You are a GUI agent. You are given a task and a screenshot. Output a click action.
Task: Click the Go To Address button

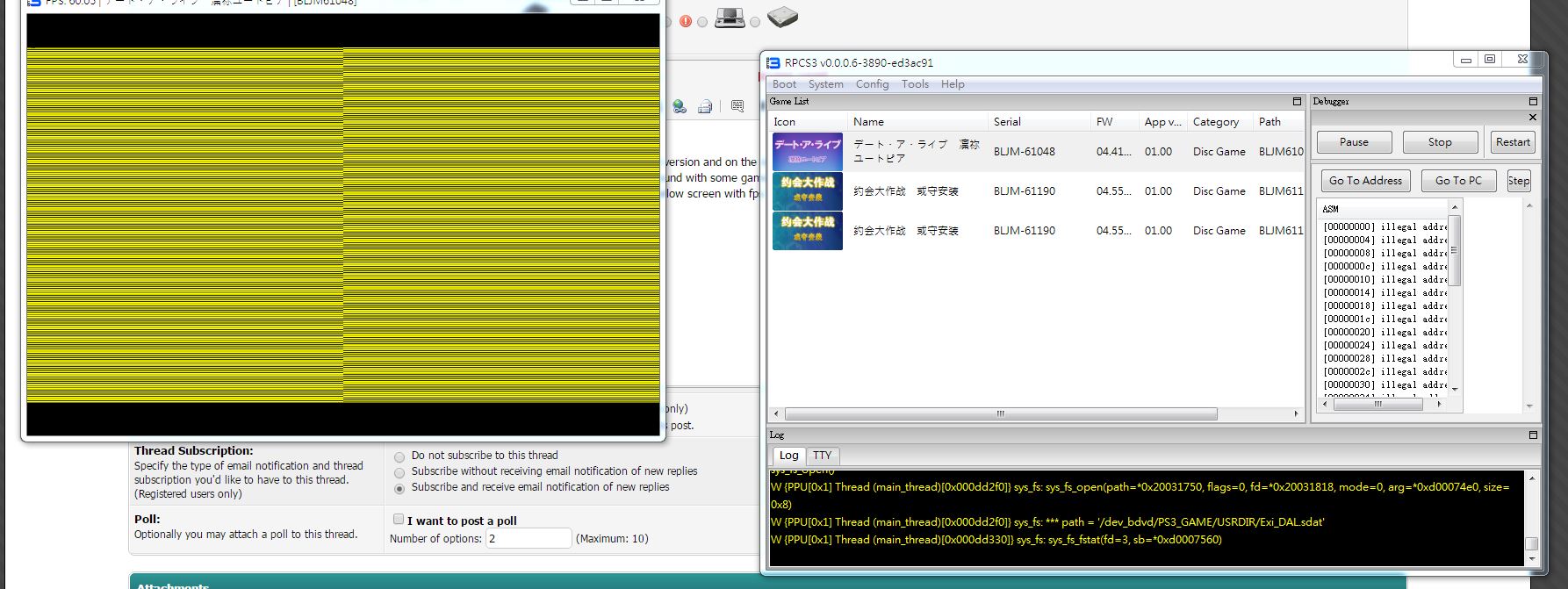[x=1365, y=181]
